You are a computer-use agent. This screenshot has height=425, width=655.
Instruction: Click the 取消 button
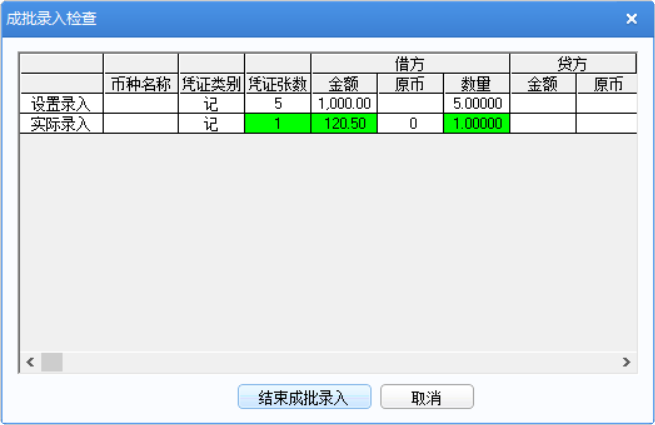click(x=427, y=397)
